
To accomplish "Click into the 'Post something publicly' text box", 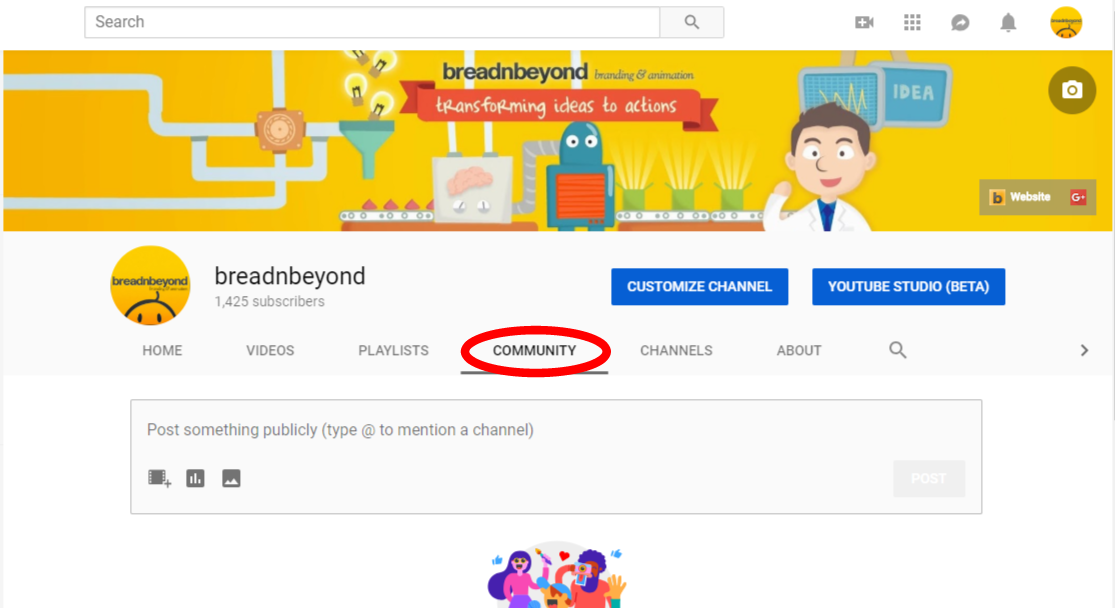I will tap(556, 430).
